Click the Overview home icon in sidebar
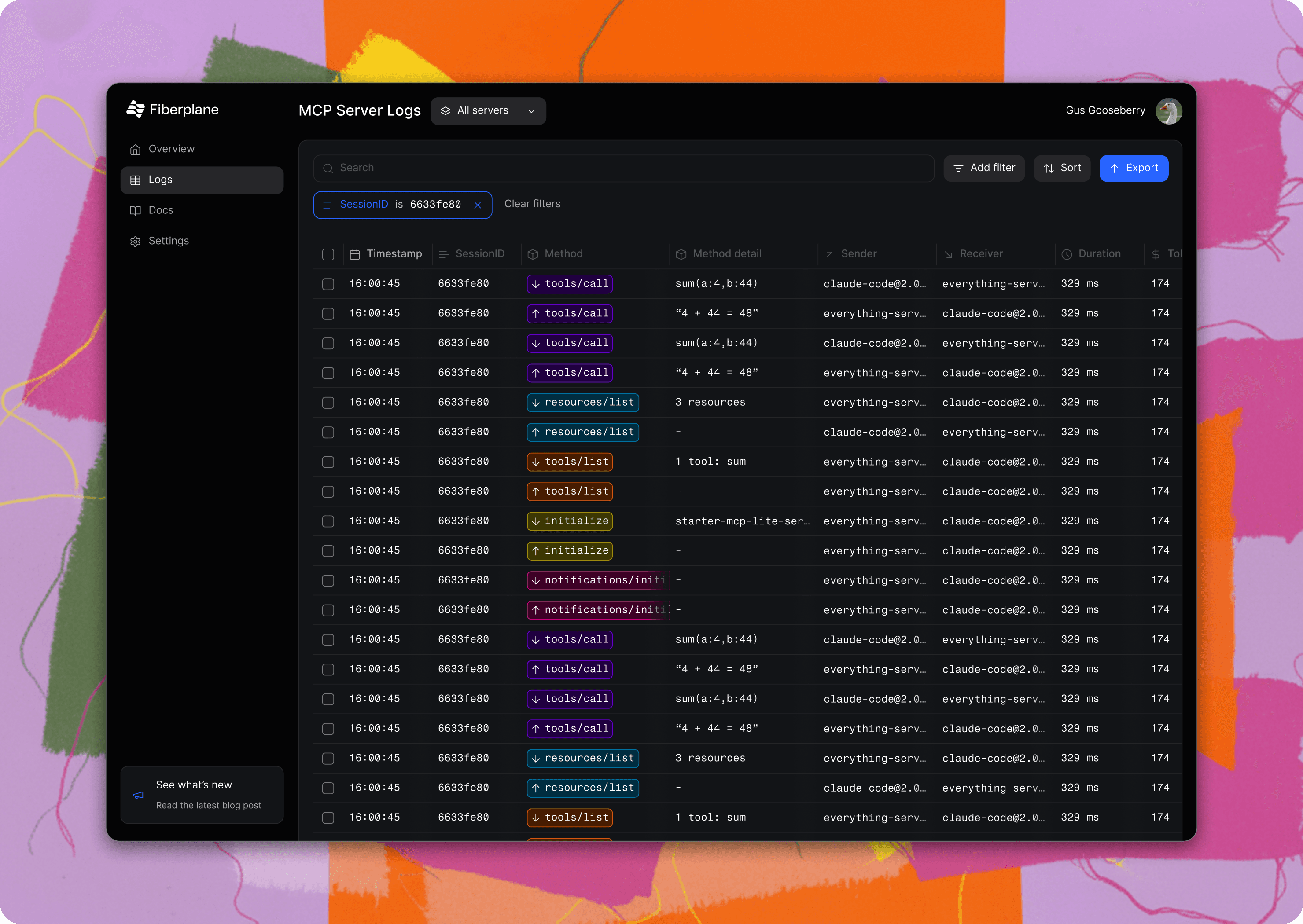The image size is (1303, 924). [x=136, y=150]
